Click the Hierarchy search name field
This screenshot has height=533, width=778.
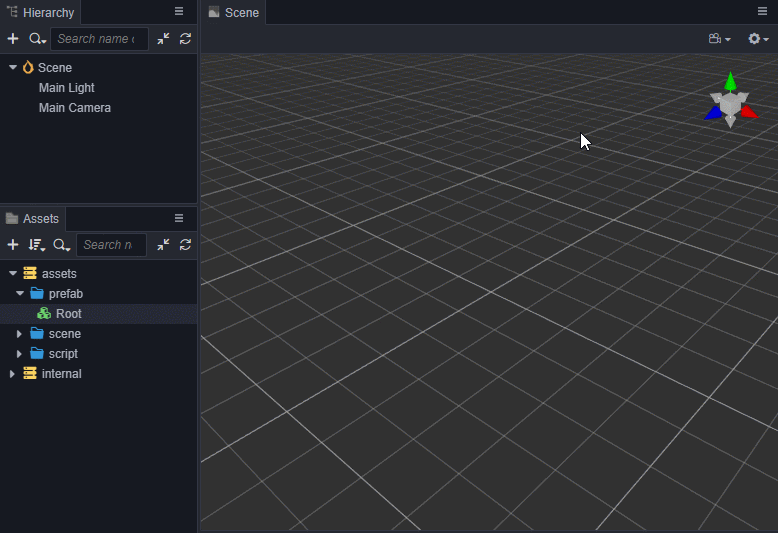[98, 39]
